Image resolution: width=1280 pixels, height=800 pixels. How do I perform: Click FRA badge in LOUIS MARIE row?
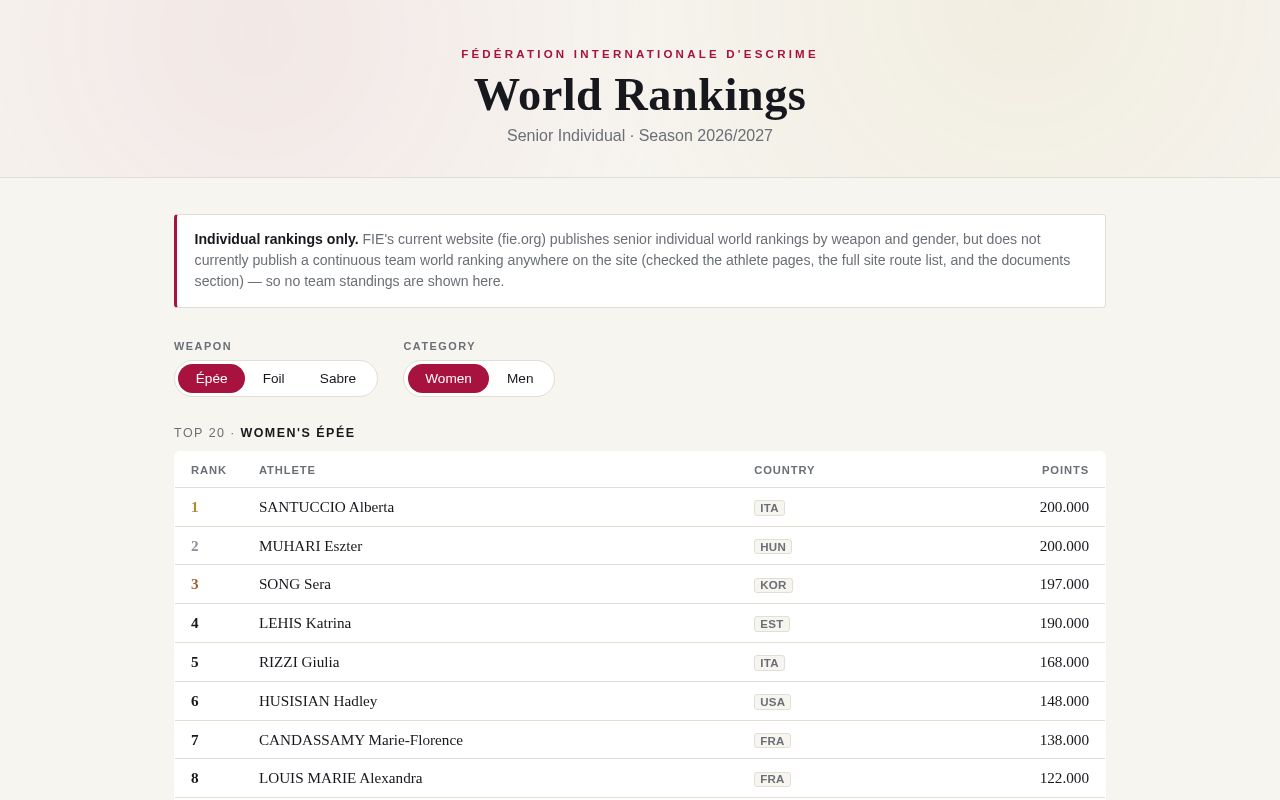click(x=772, y=779)
